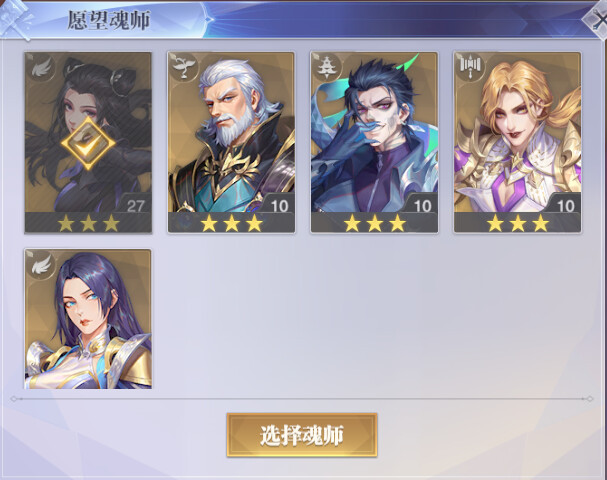Click the wing icon on the purple-haired card
This screenshot has width=607, height=480.
(41, 265)
